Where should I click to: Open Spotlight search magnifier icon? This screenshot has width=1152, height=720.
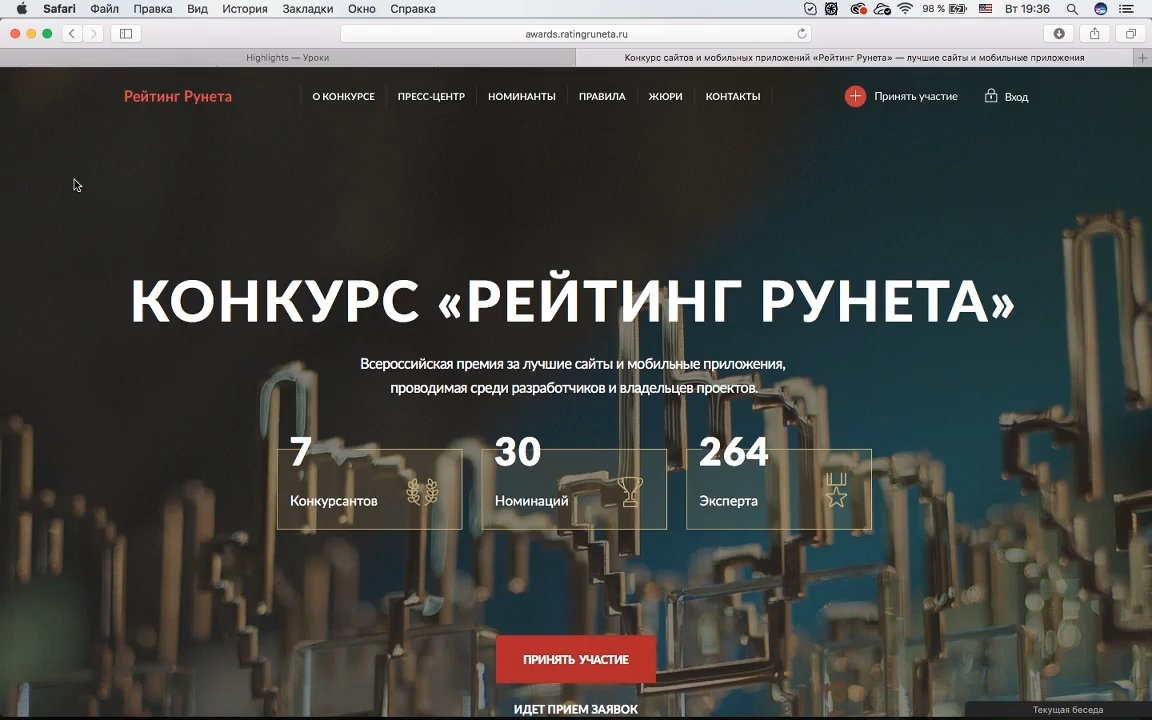[x=1072, y=9]
